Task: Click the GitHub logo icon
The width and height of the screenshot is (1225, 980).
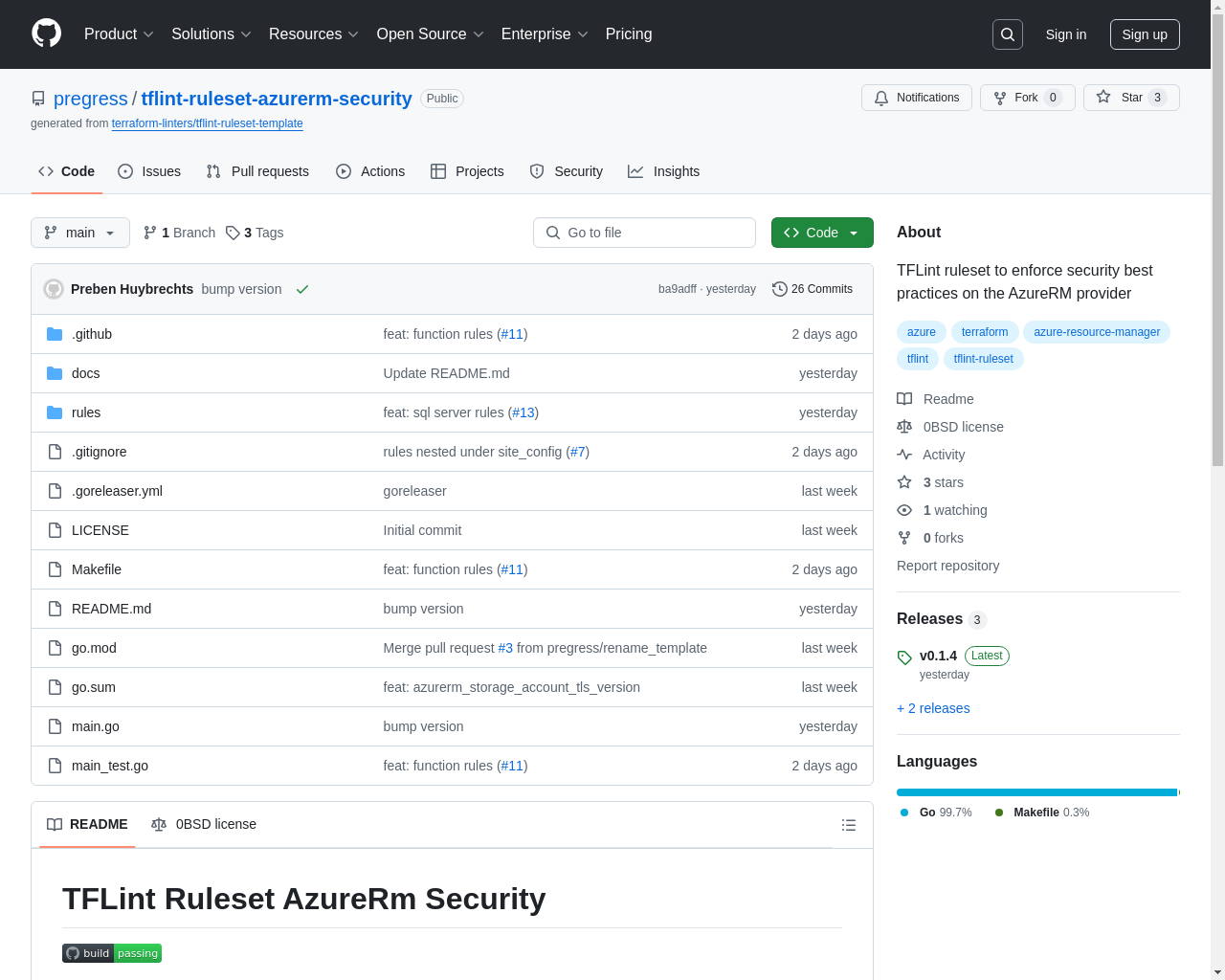Action: (47, 33)
